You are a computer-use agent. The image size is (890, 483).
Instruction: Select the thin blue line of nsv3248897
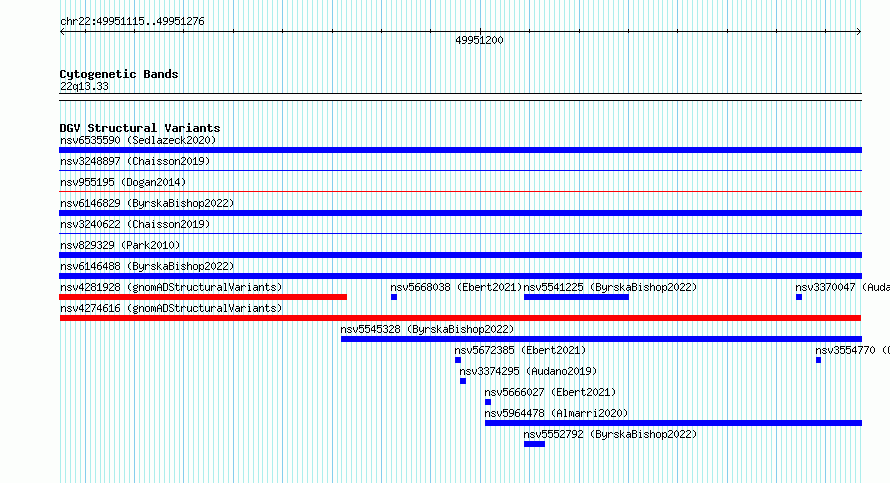point(460,171)
